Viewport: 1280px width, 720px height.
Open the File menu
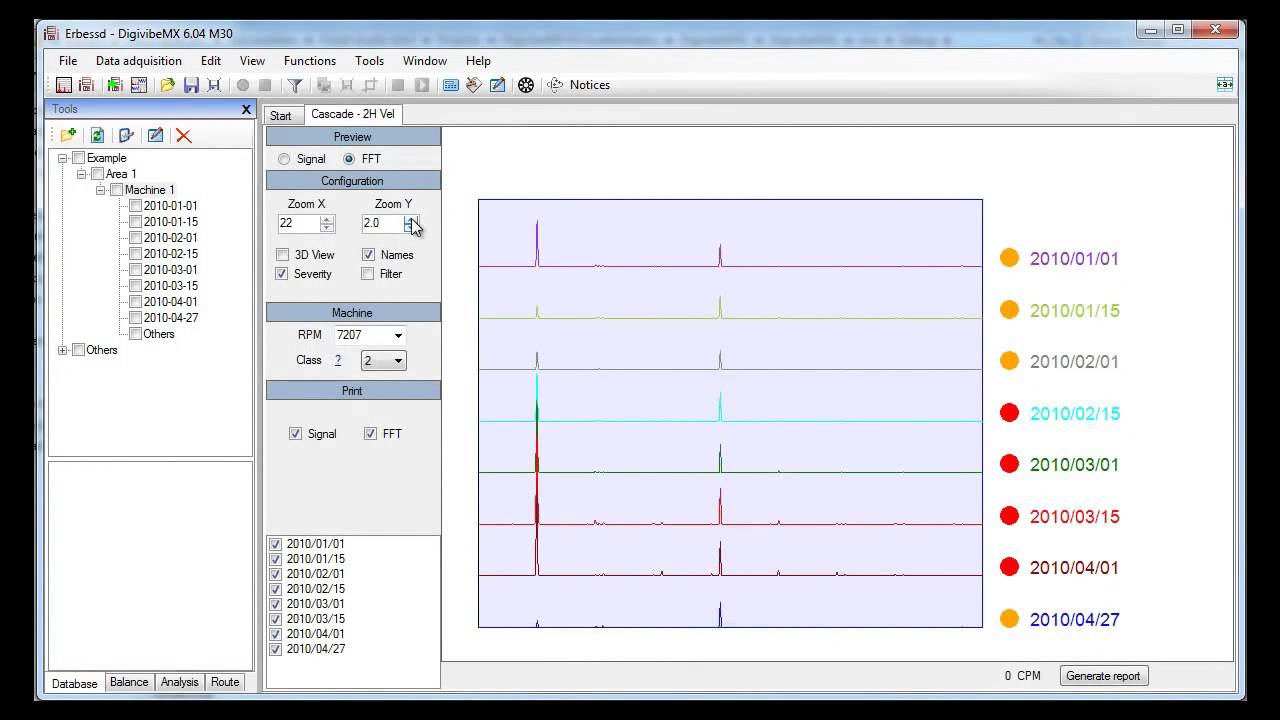pyautogui.click(x=68, y=61)
